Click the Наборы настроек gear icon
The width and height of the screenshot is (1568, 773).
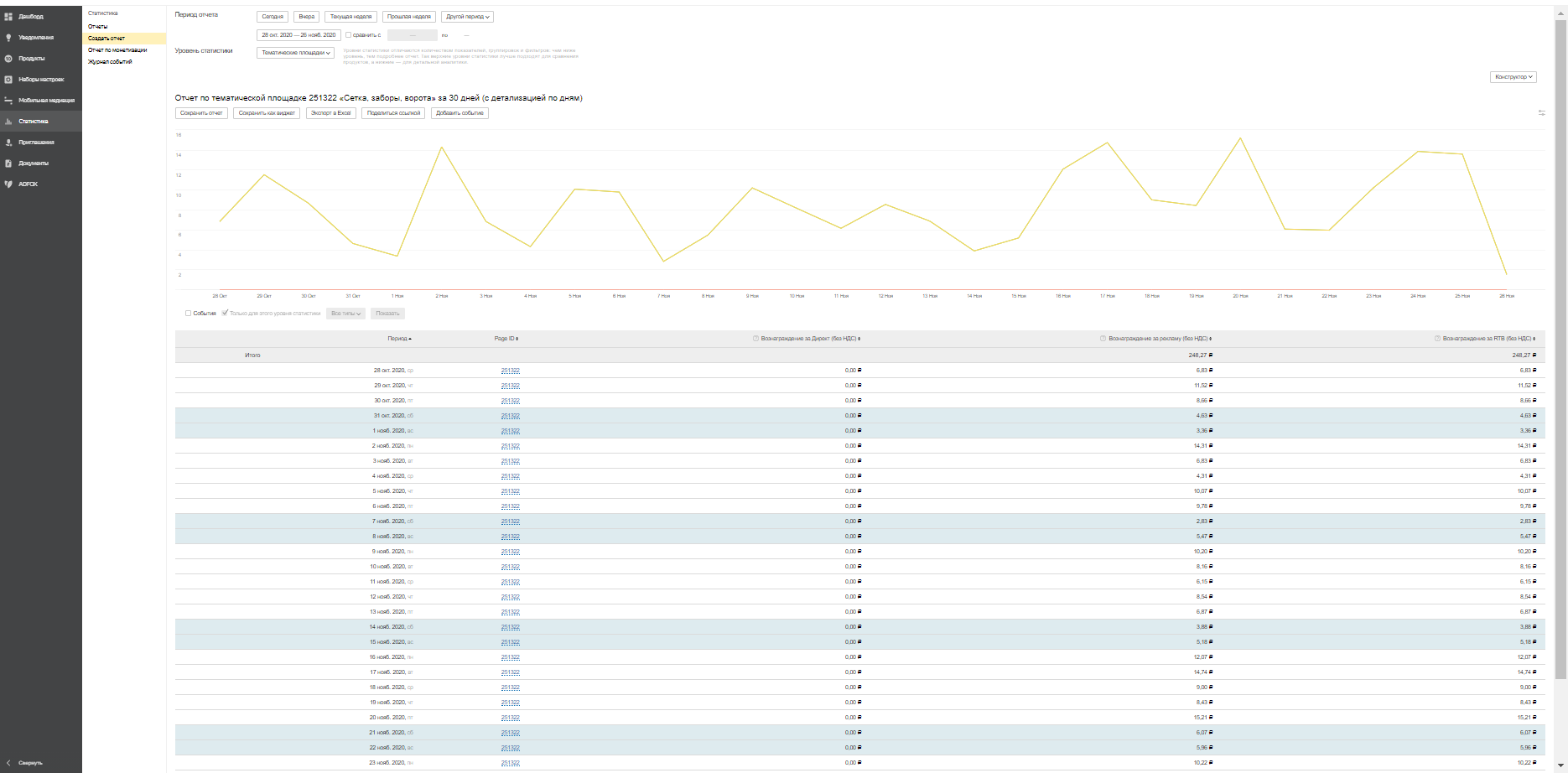(8, 80)
